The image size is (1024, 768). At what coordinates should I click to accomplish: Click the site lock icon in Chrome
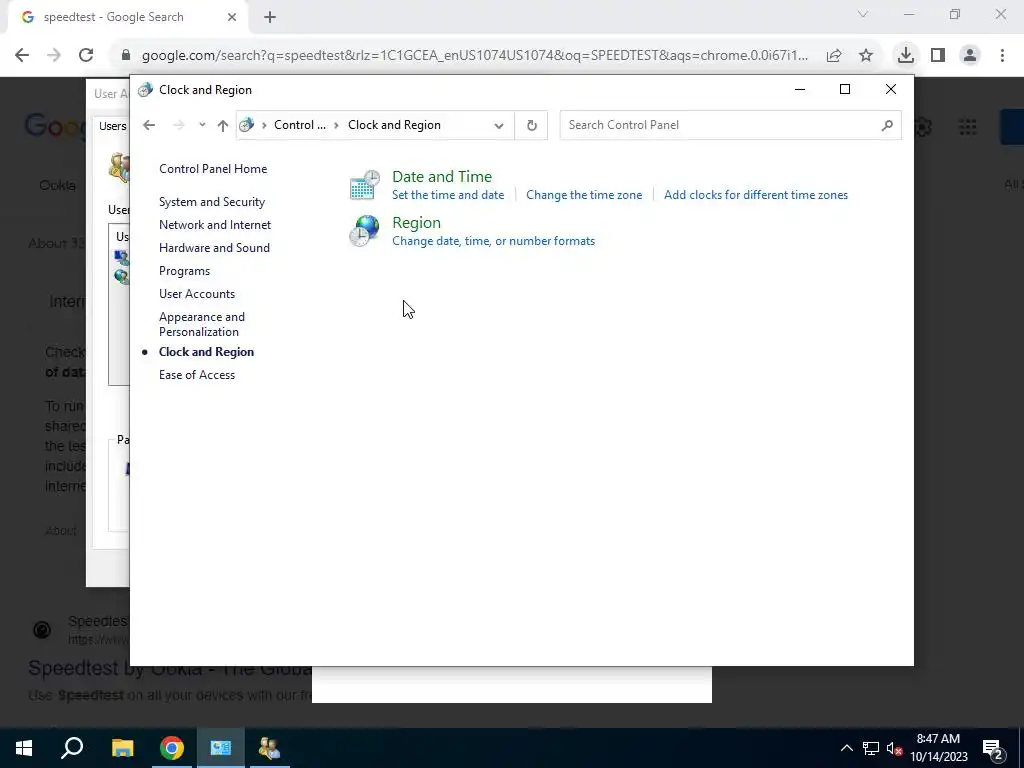(x=126, y=55)
